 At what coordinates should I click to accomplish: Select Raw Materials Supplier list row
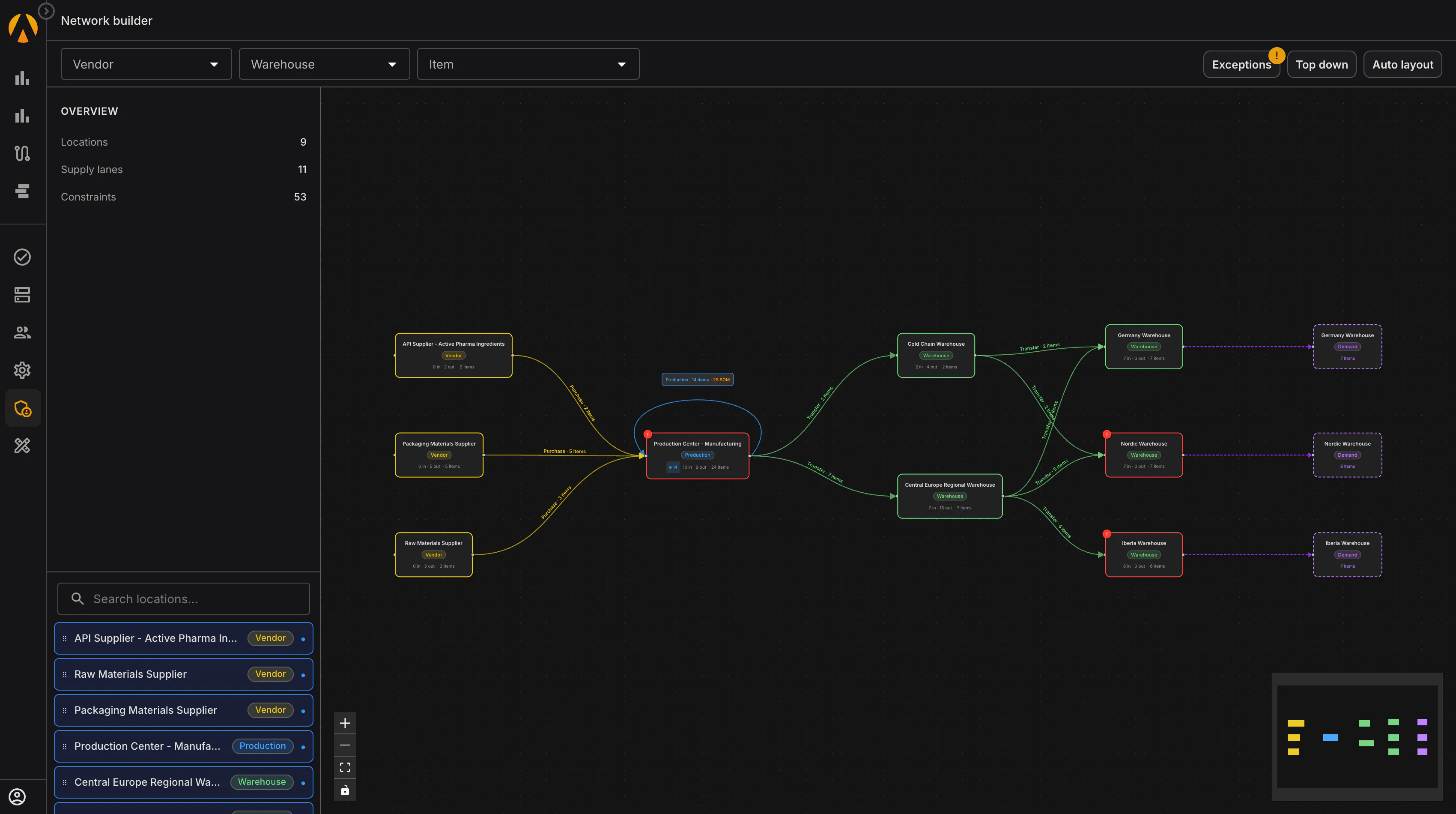[x=184, y=674]
